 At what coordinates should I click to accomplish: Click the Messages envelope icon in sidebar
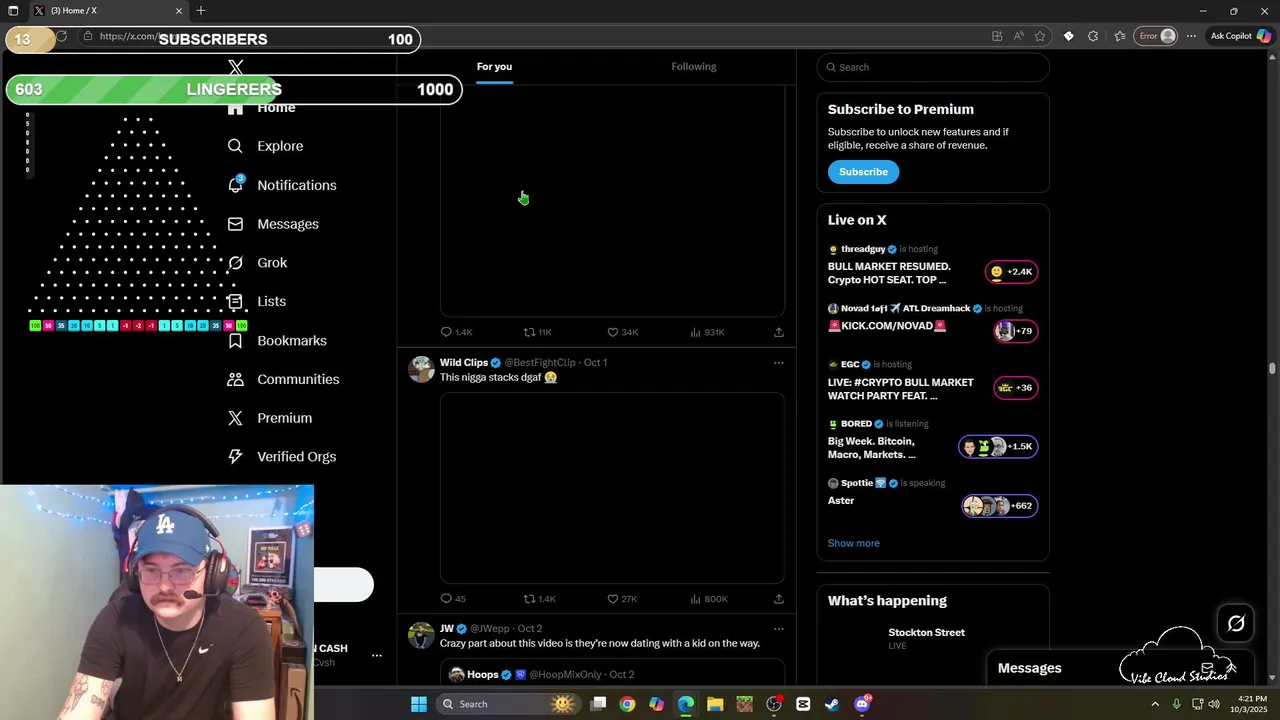(235, 224)
